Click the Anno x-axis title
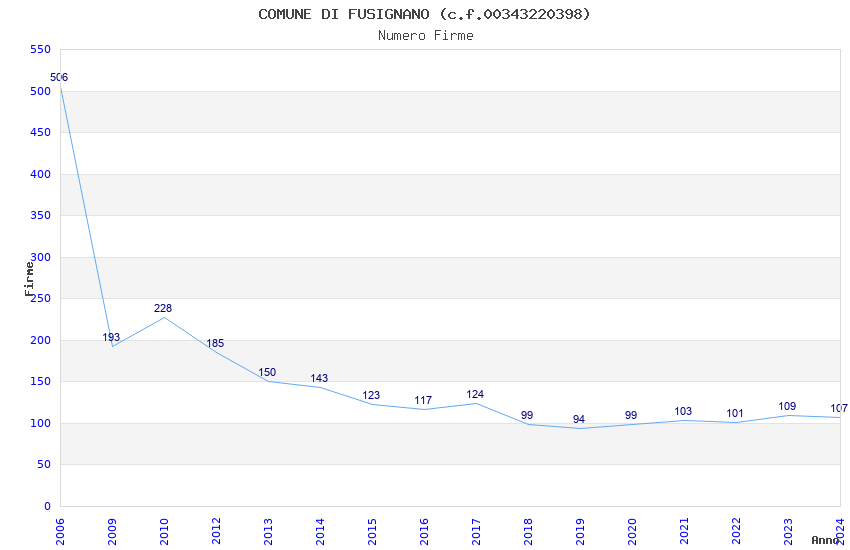The width and height of the screenshot is (850, 550). pos(826,540)
